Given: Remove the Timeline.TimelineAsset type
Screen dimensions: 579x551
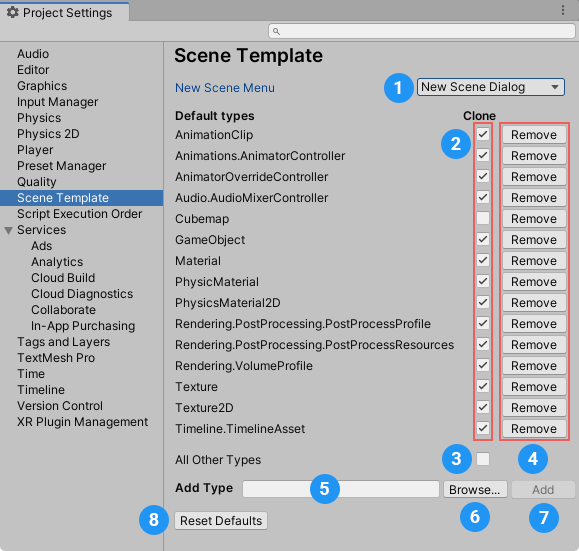Looking at the screenshot, I should pyautogui.click(x=534, y=429).
